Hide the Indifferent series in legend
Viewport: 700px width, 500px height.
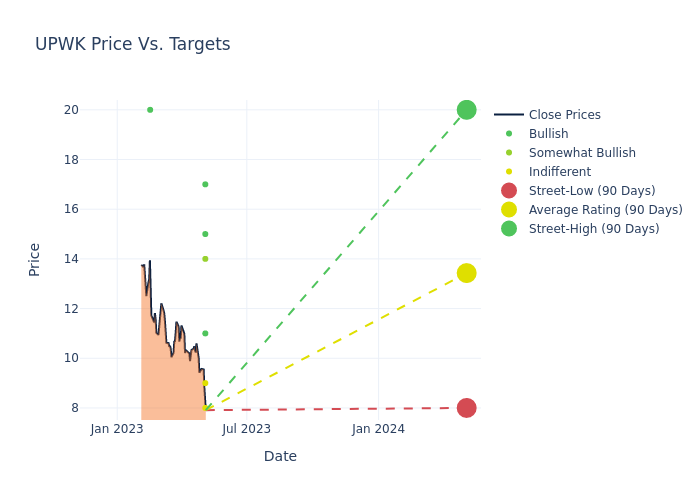[559, 172]
